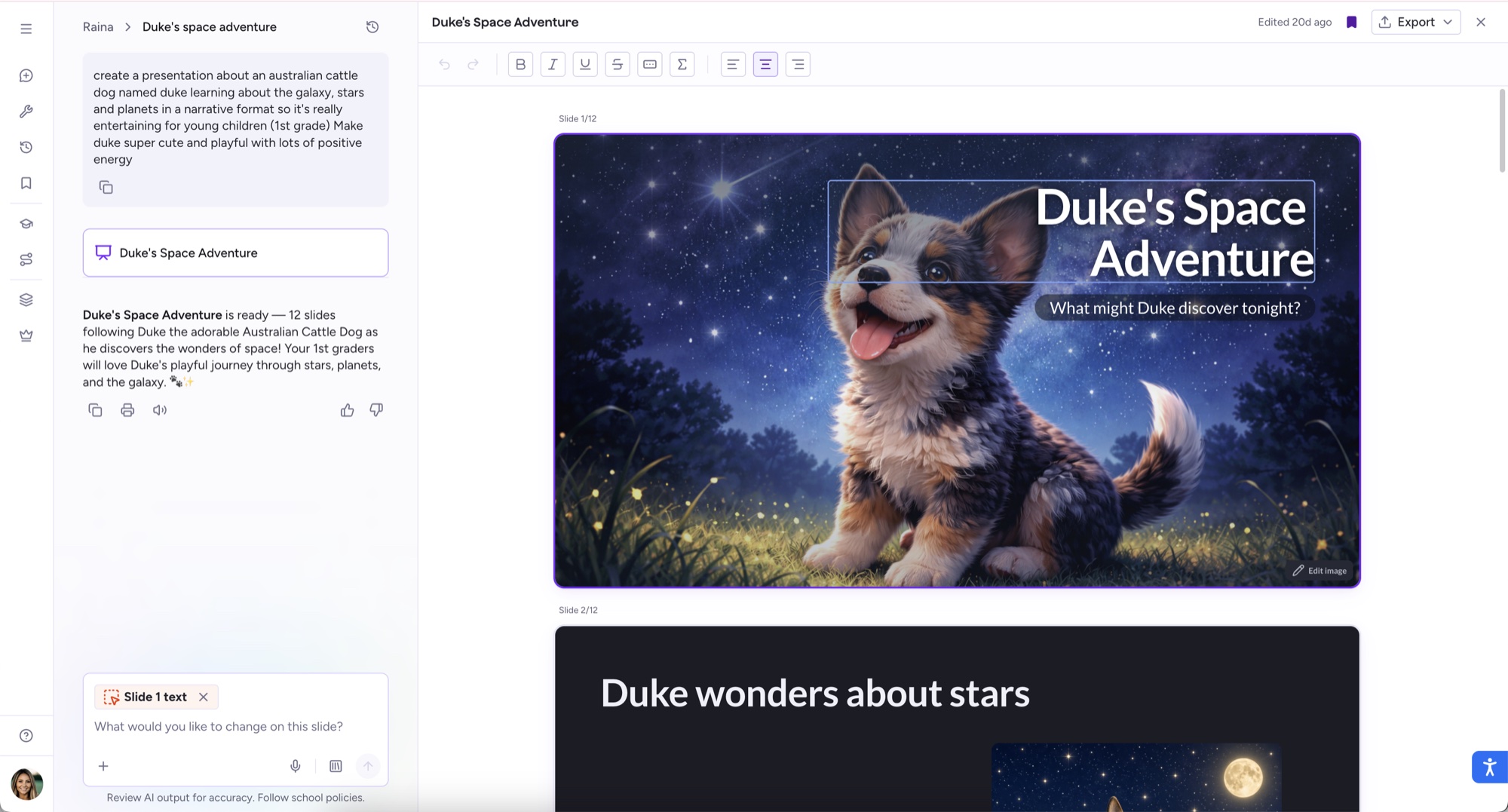Give the response a thumbs down
1508x812 pixels.
376,410
